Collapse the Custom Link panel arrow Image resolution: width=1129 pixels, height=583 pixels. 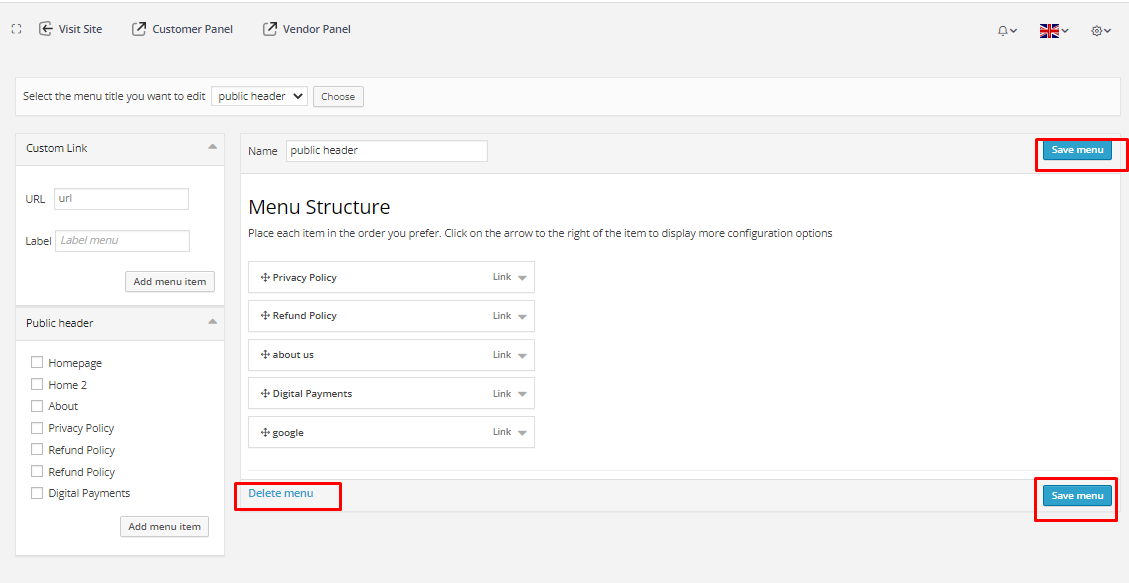click(212, 147)
